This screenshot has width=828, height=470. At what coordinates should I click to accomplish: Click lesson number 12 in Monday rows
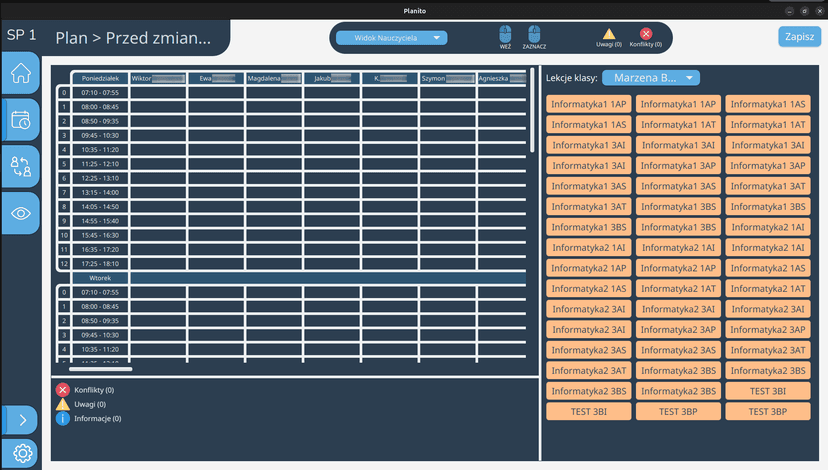pos(64,264)
